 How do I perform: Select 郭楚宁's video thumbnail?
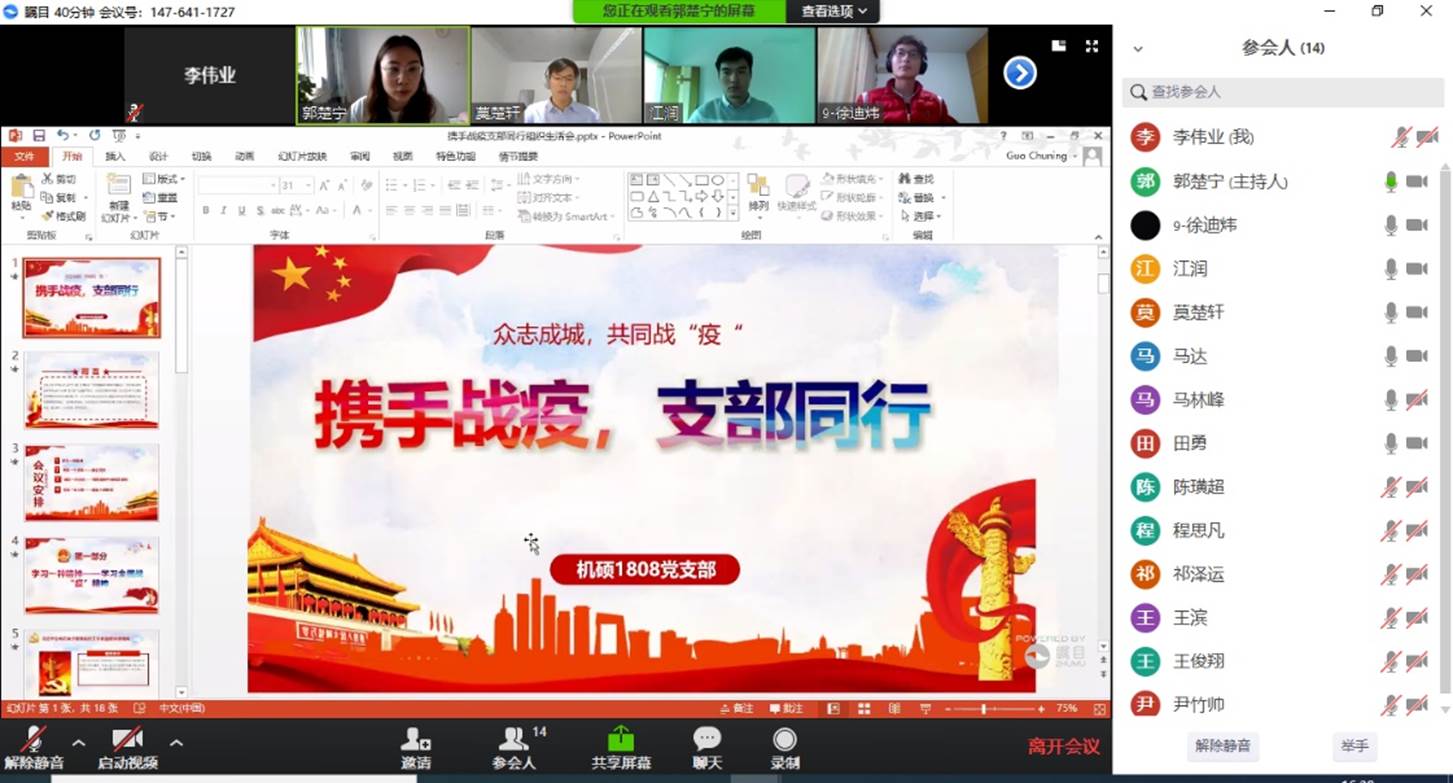(x=382, y=75)
